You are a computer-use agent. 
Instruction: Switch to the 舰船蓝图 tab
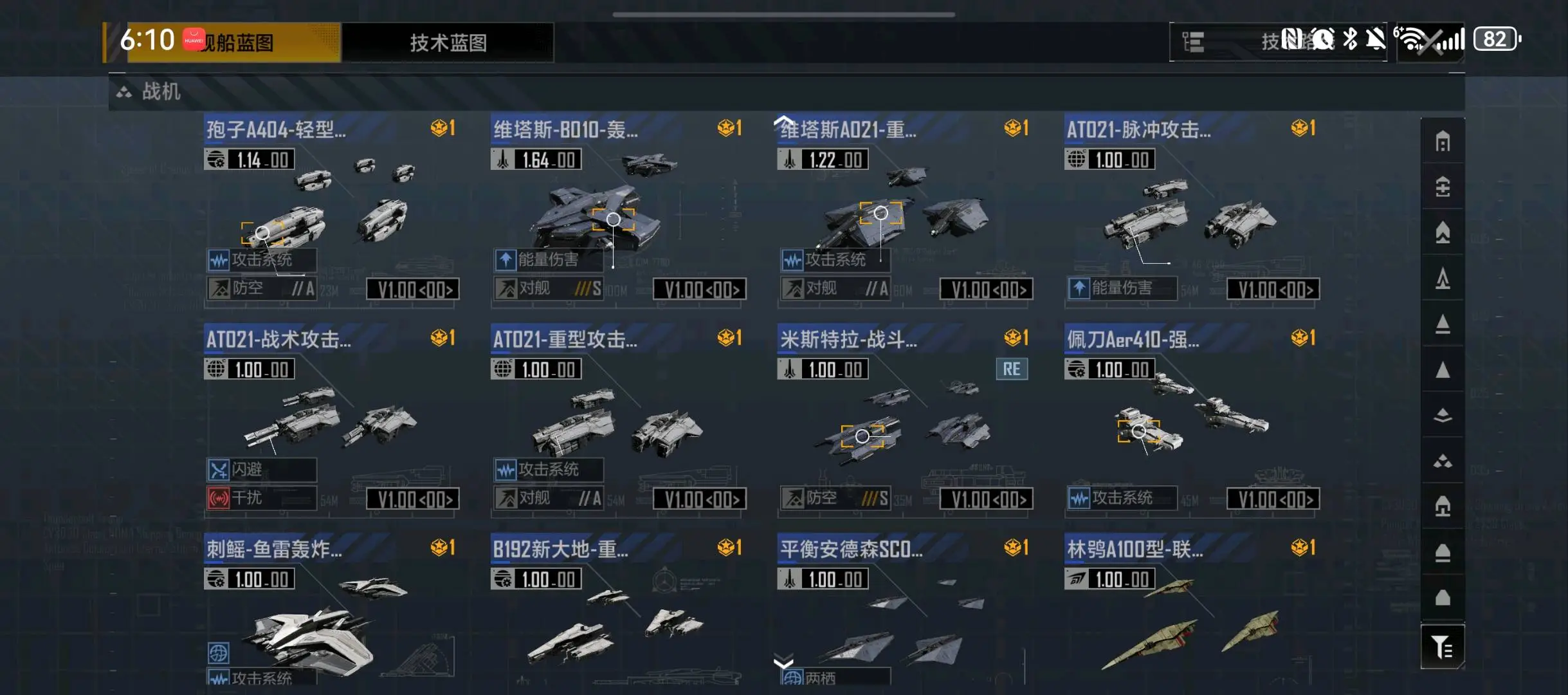click(234, 42)
